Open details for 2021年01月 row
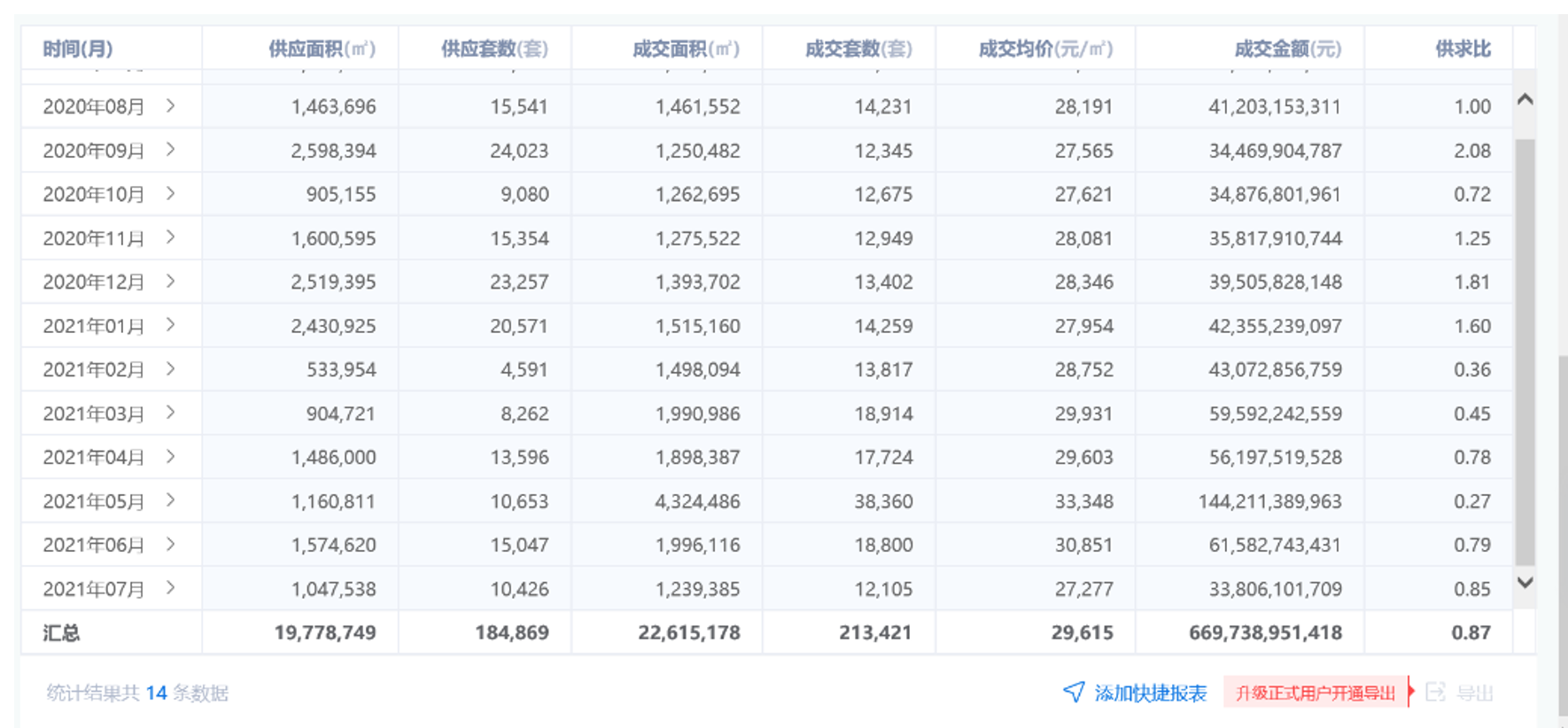Viewport: 1568px width, 728px height. 171,325
